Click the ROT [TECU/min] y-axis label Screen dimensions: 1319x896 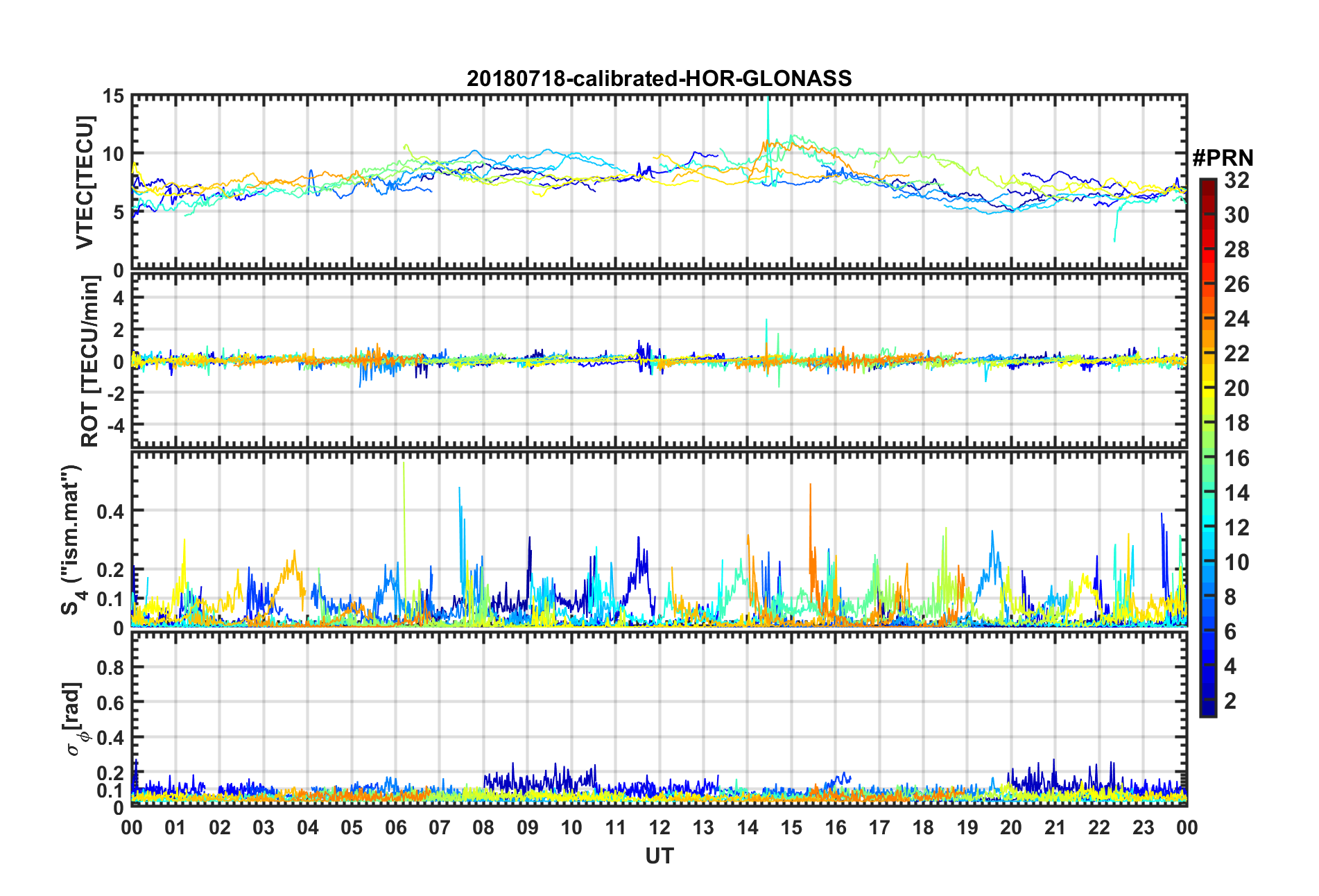click(89, 361)
